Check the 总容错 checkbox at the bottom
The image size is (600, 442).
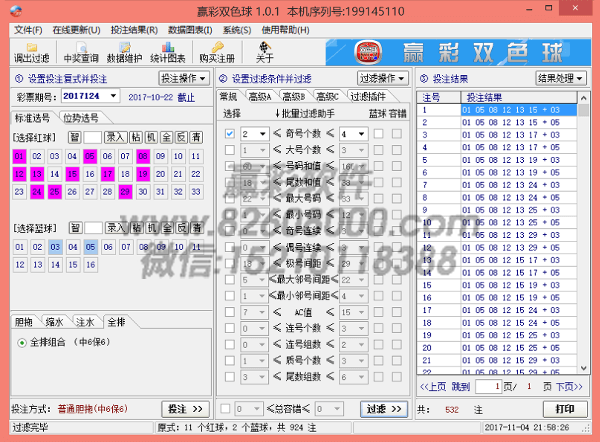coord(225,409)
